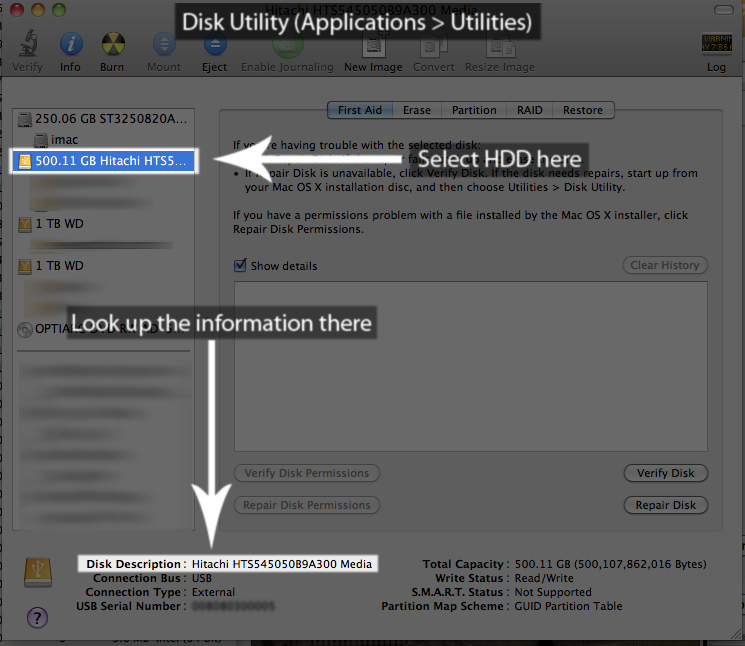Switch to the First Aid tab

360,110
